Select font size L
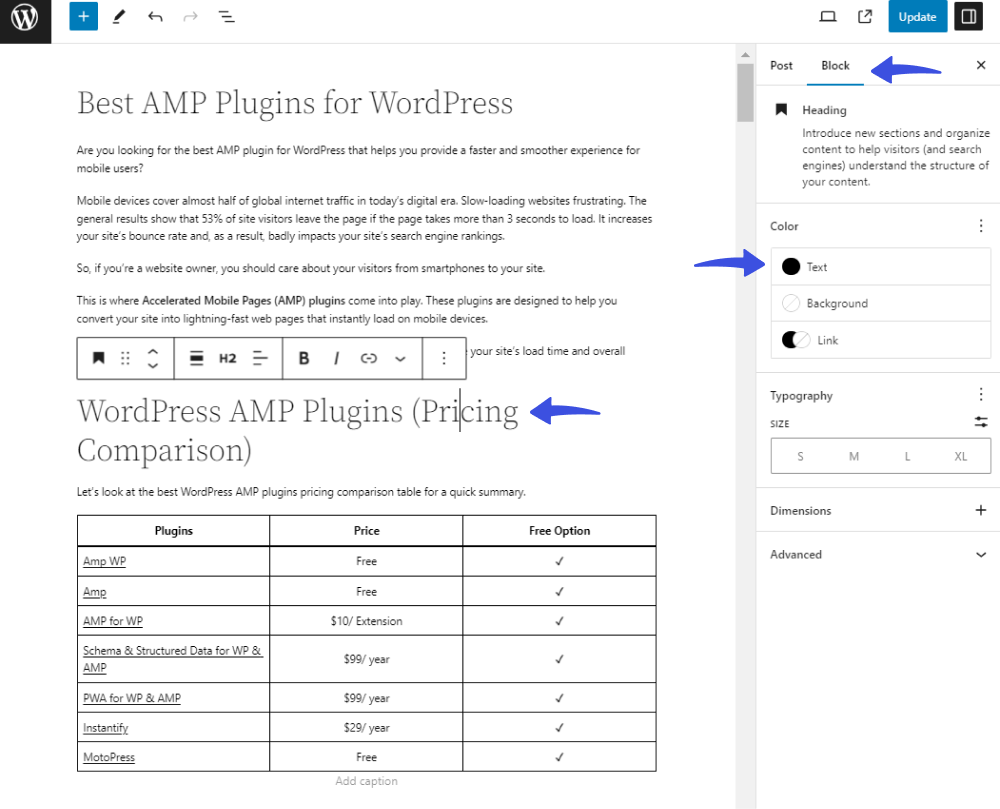The width and height of the screenshot is (1000, 809). coord(907,456)
